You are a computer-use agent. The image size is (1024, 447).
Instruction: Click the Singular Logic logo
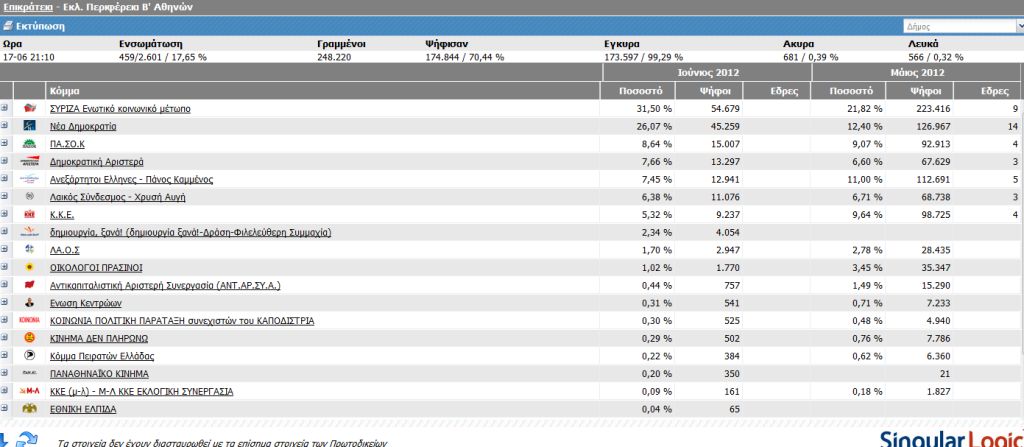tap(952, 439)
